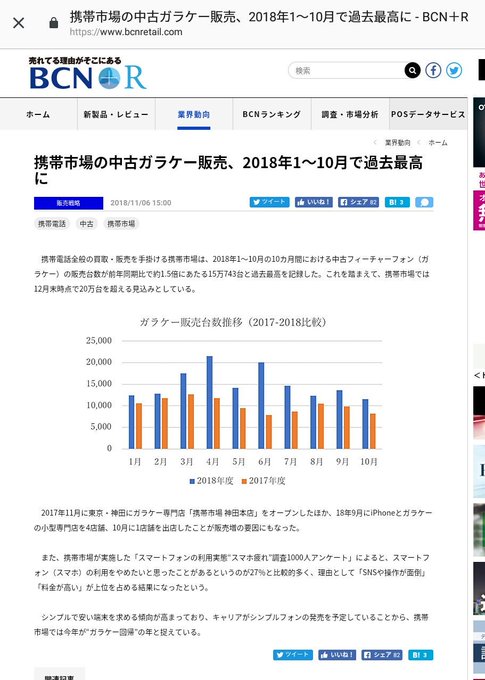This screenshot has width=485, height=680.
Task: Open the Facebook icon in the header
Action: (x=433, y=70)
